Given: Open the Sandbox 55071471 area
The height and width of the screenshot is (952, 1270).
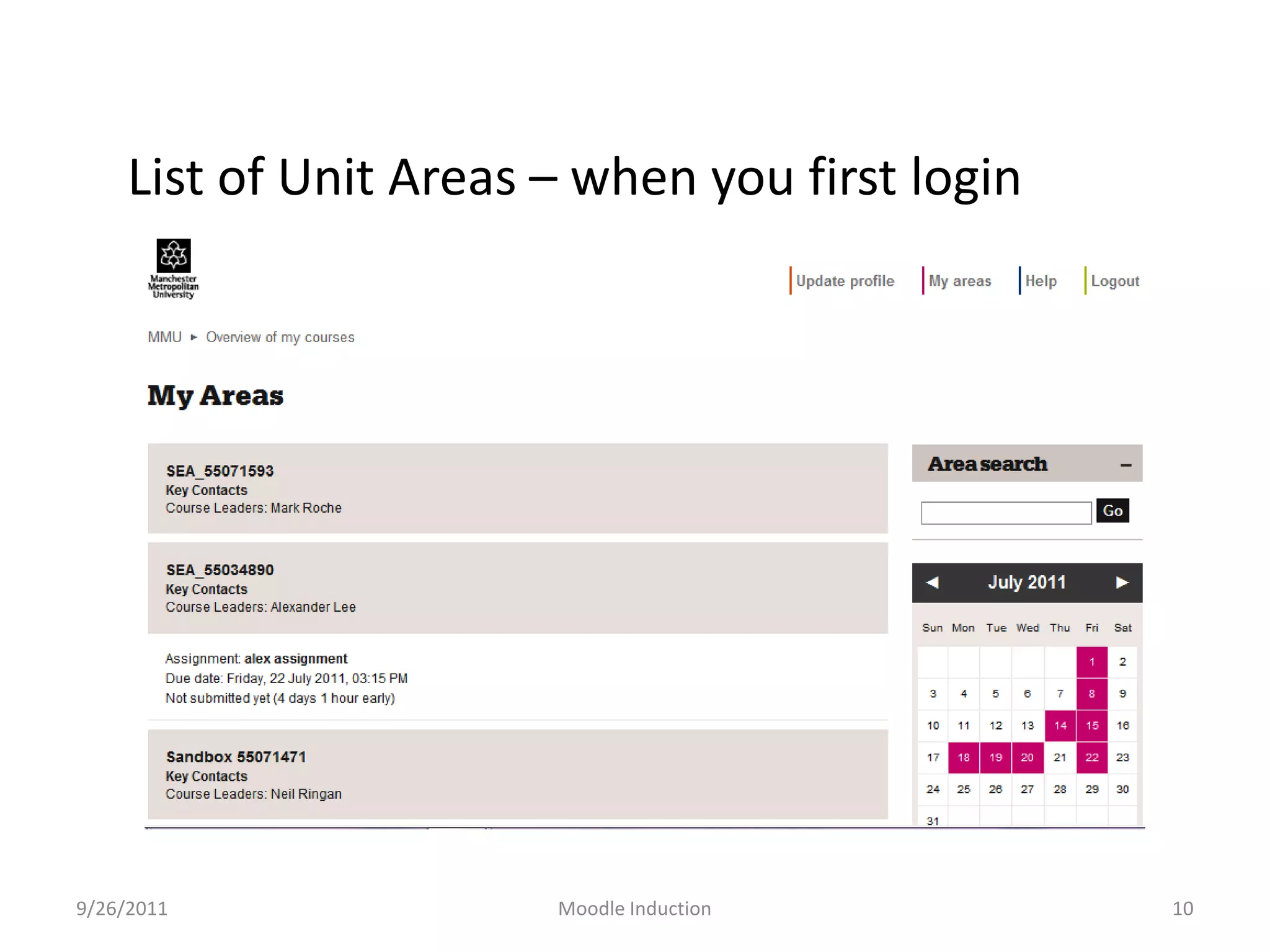Looking at the screenshot, I should [x=236, y=757].
